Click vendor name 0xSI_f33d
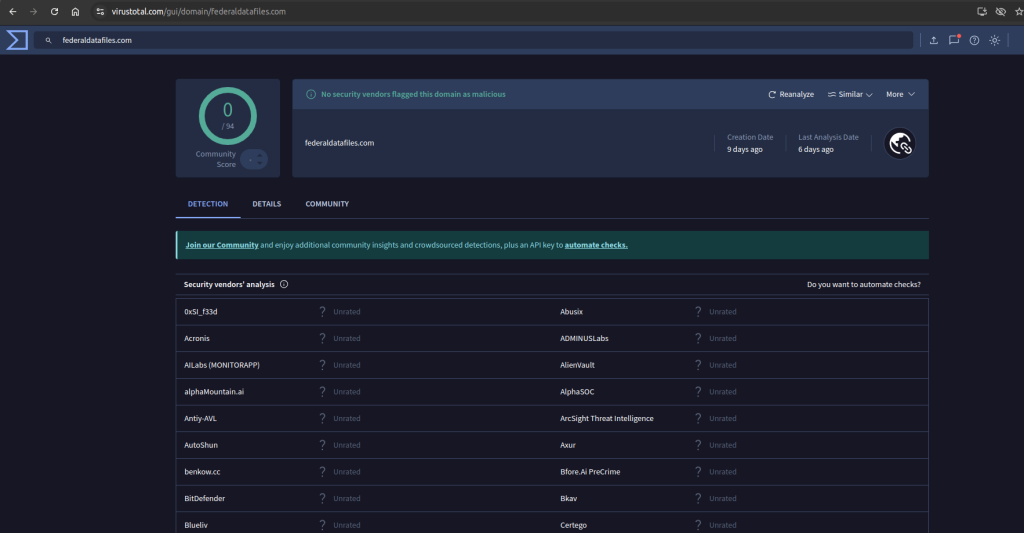 [x=200, y=312]
